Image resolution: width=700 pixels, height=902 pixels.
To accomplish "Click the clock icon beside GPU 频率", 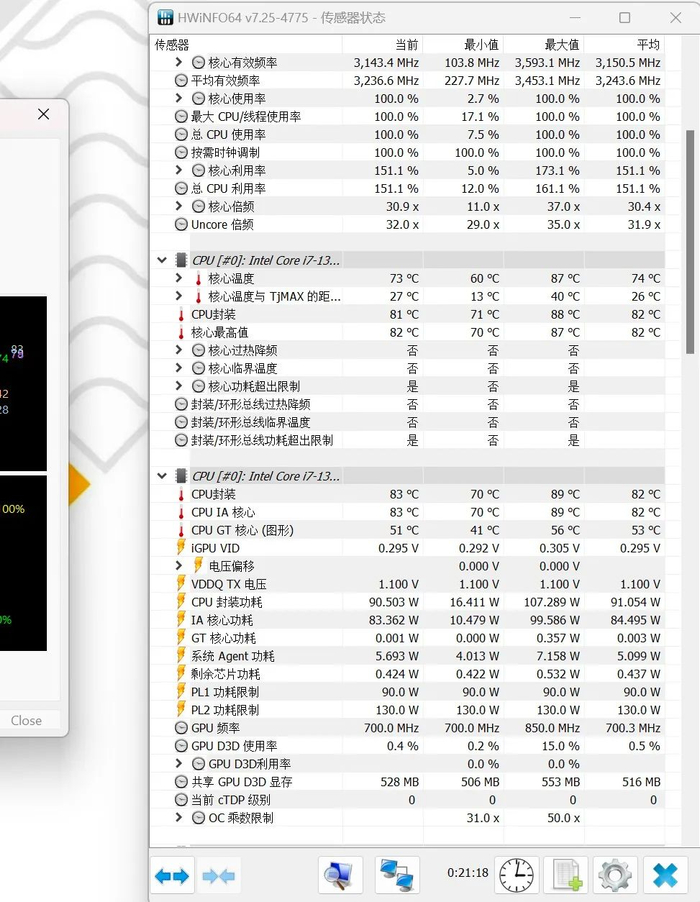I will click(x=181, y=728).
